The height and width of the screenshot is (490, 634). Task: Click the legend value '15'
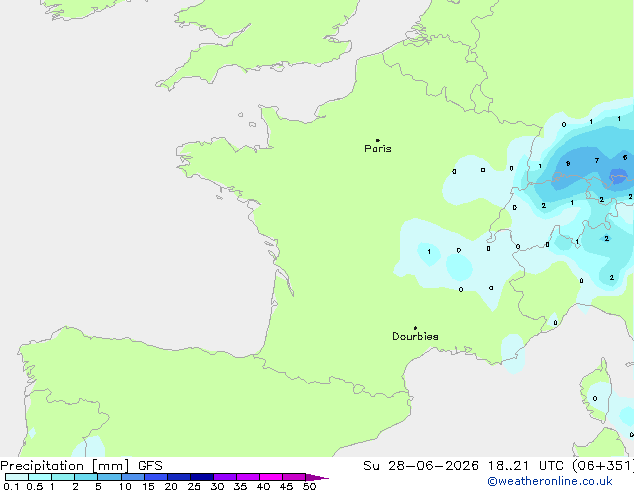(x=148, y=486)
